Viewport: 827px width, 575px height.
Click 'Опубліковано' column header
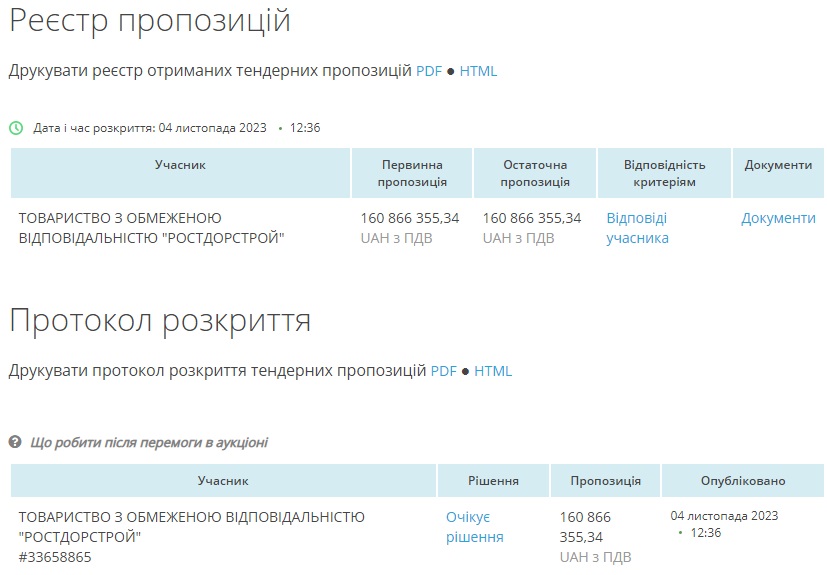coord(743,481)
